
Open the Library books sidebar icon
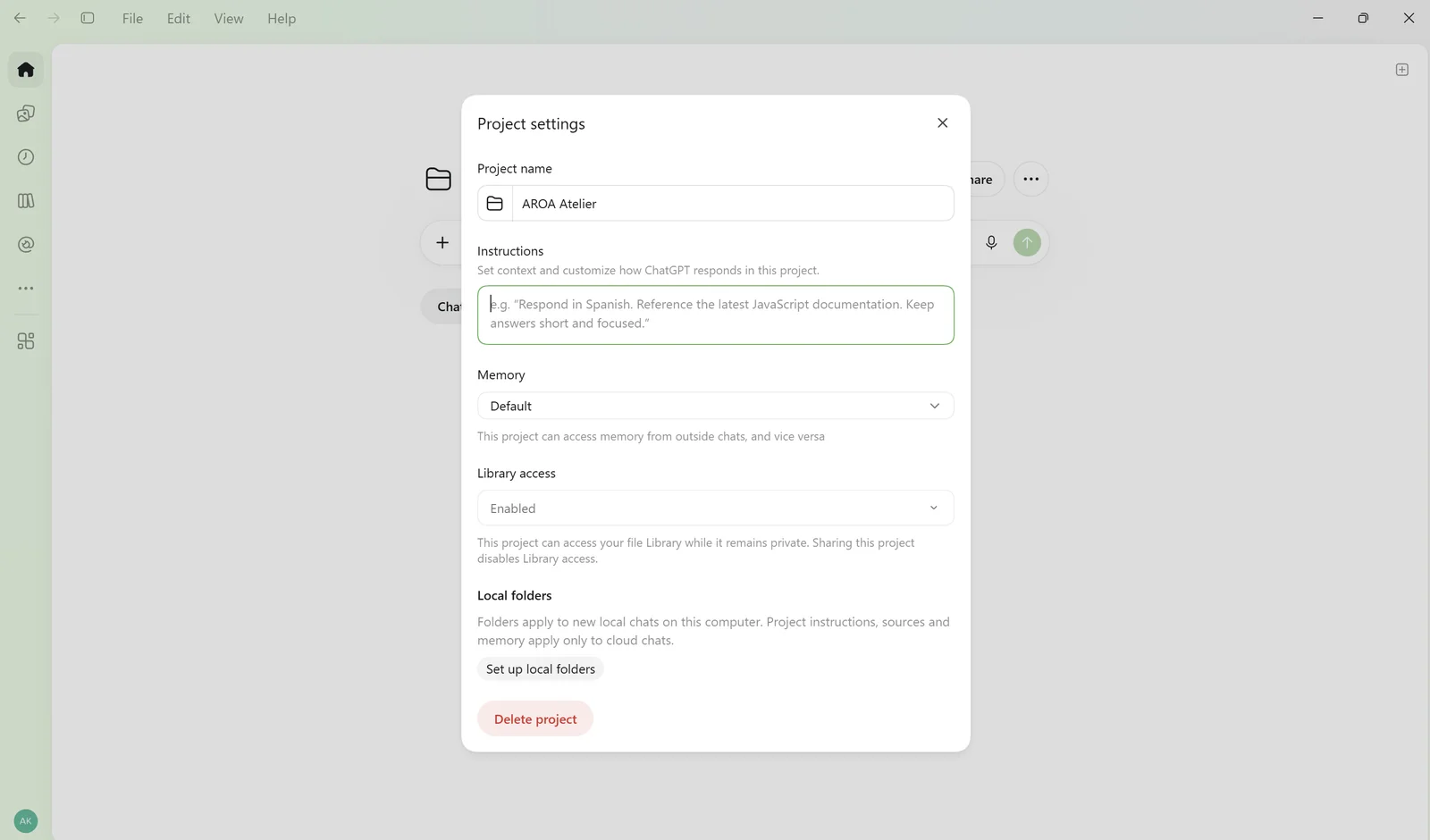point(26,201)
